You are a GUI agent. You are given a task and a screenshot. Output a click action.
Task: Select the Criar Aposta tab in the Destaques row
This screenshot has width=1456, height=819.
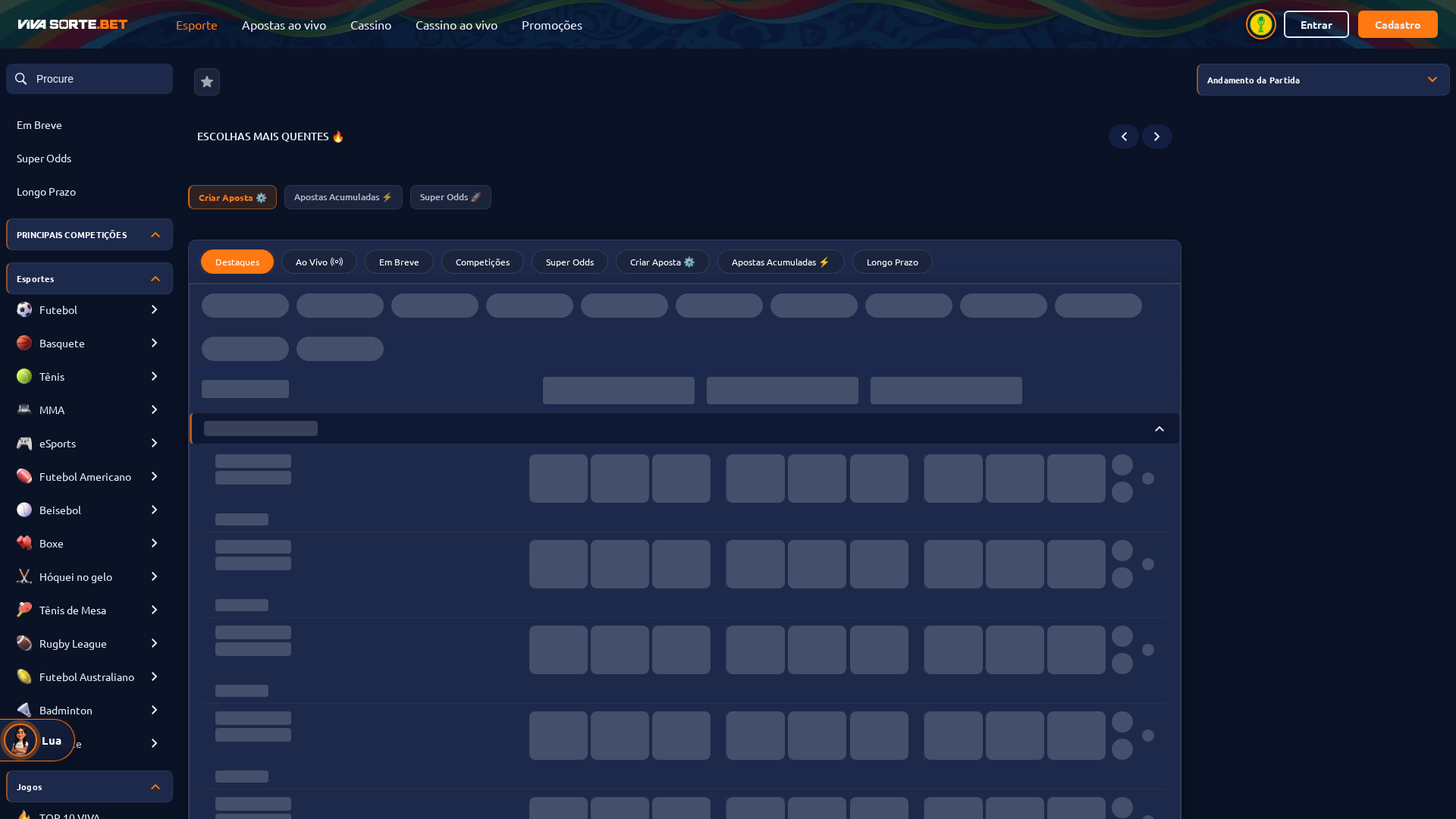coord(663,262)
